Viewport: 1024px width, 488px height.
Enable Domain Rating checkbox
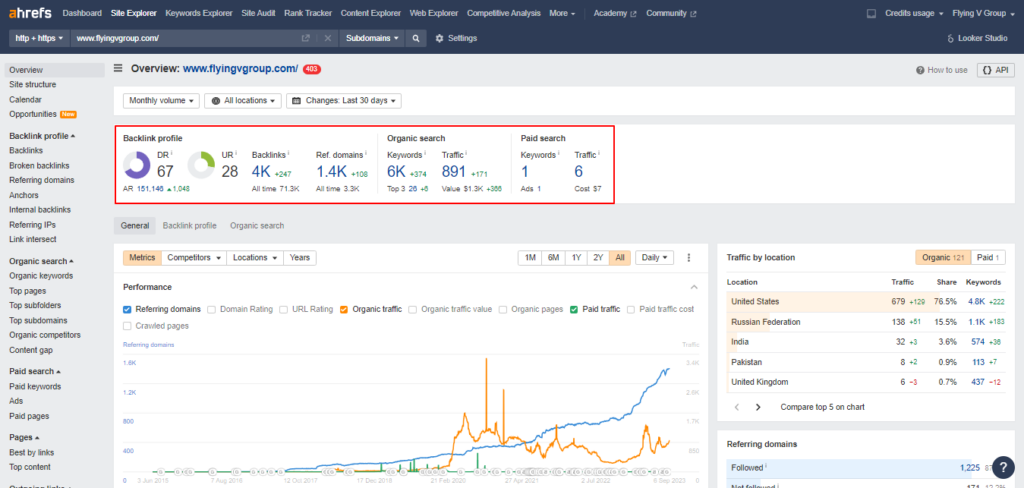(x=212, y=309)
